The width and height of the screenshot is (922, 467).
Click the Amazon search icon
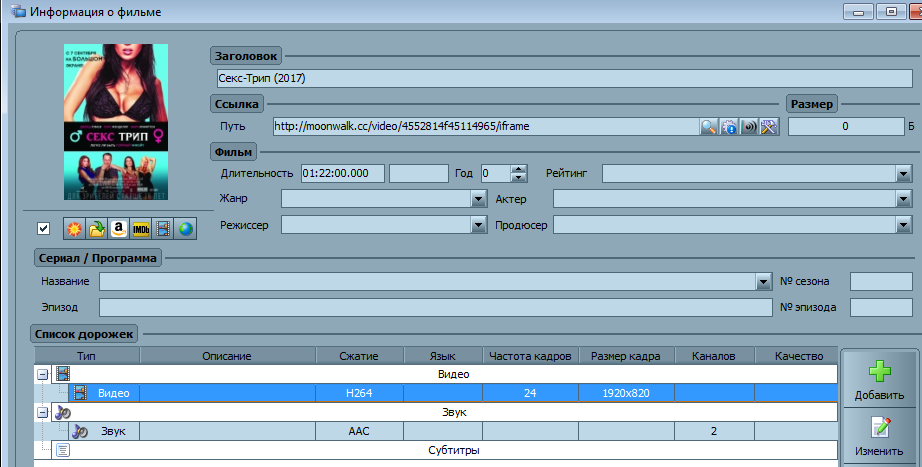(119, 229)
